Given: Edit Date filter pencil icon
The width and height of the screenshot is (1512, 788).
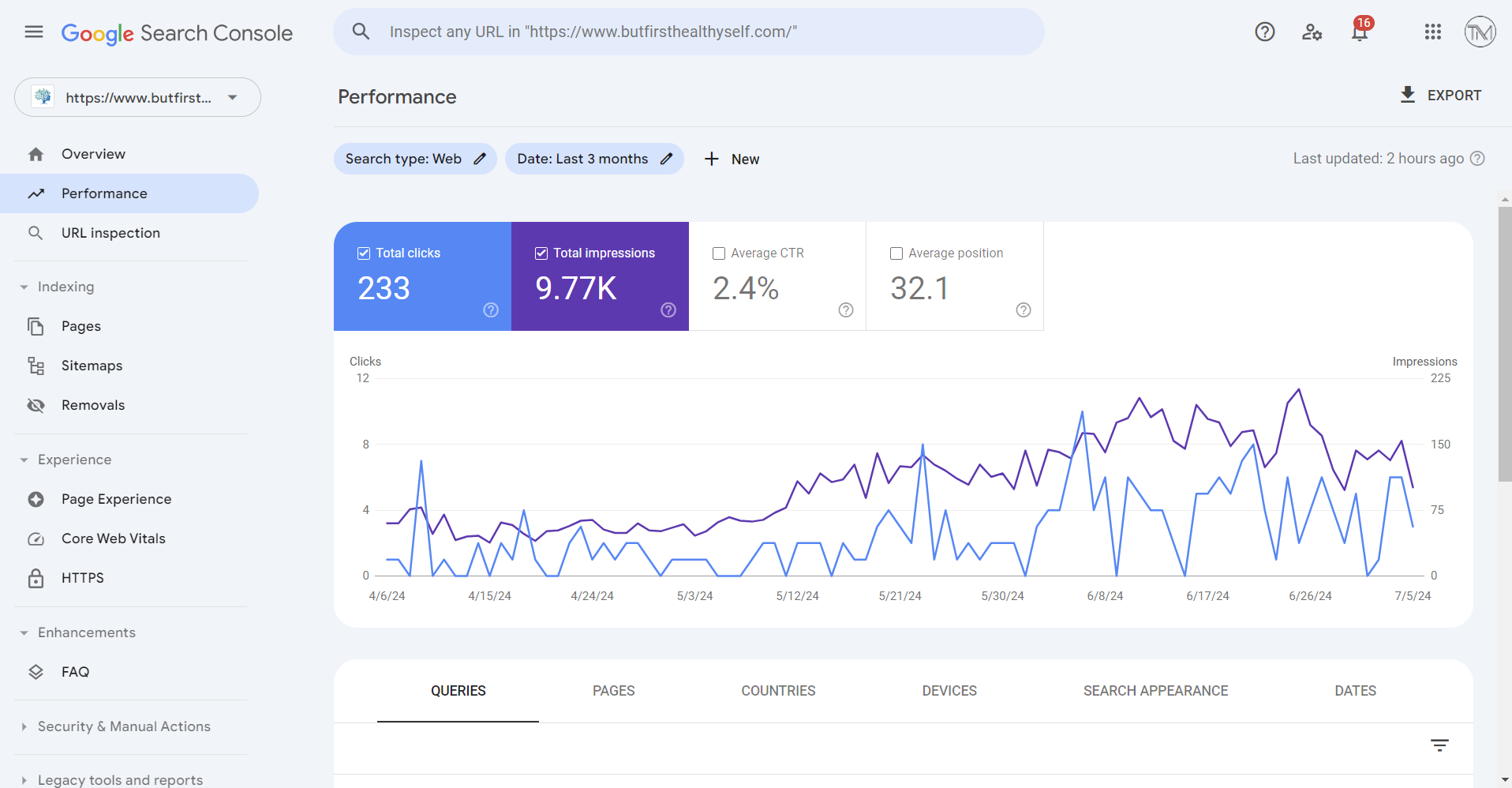Looking at the screenshot, I should (666, 159).
